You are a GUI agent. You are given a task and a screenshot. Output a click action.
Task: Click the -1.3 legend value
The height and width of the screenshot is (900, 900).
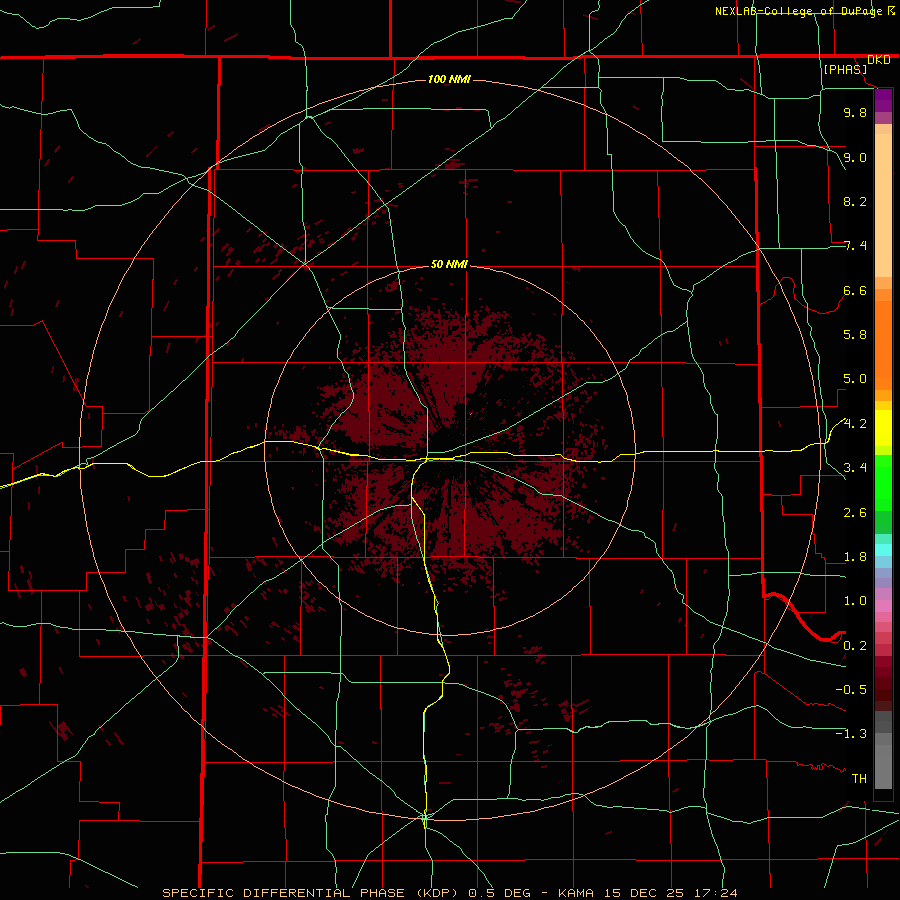pos(851,734)
